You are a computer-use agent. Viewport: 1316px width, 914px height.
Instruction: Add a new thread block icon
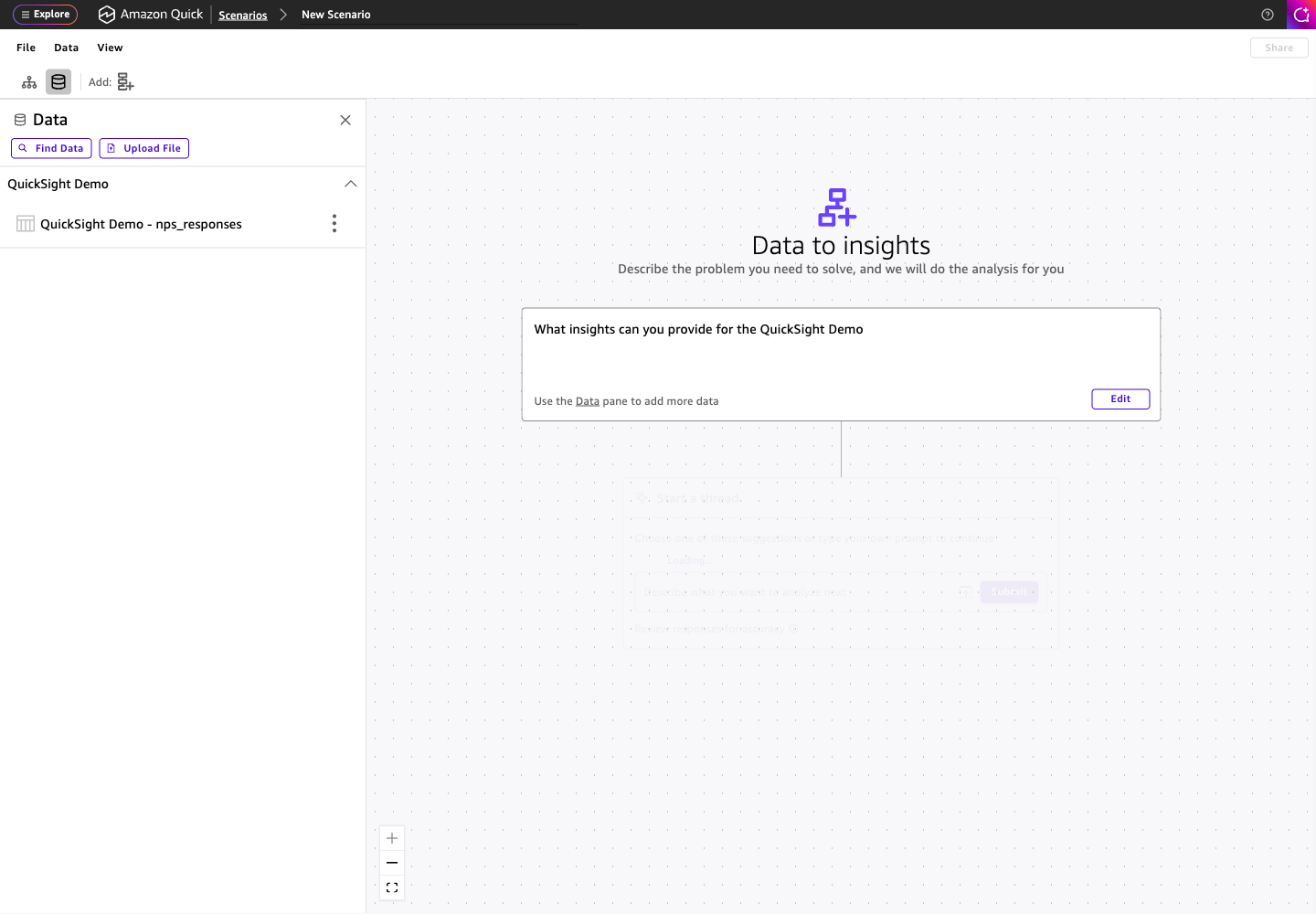click(125, 82)
